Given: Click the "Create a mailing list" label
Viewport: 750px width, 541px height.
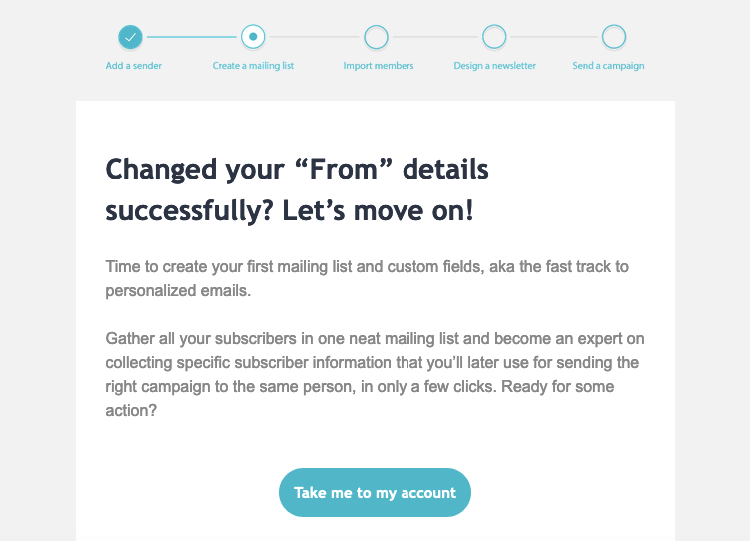Looking at the screenshot, I should (x=253, y=66).
